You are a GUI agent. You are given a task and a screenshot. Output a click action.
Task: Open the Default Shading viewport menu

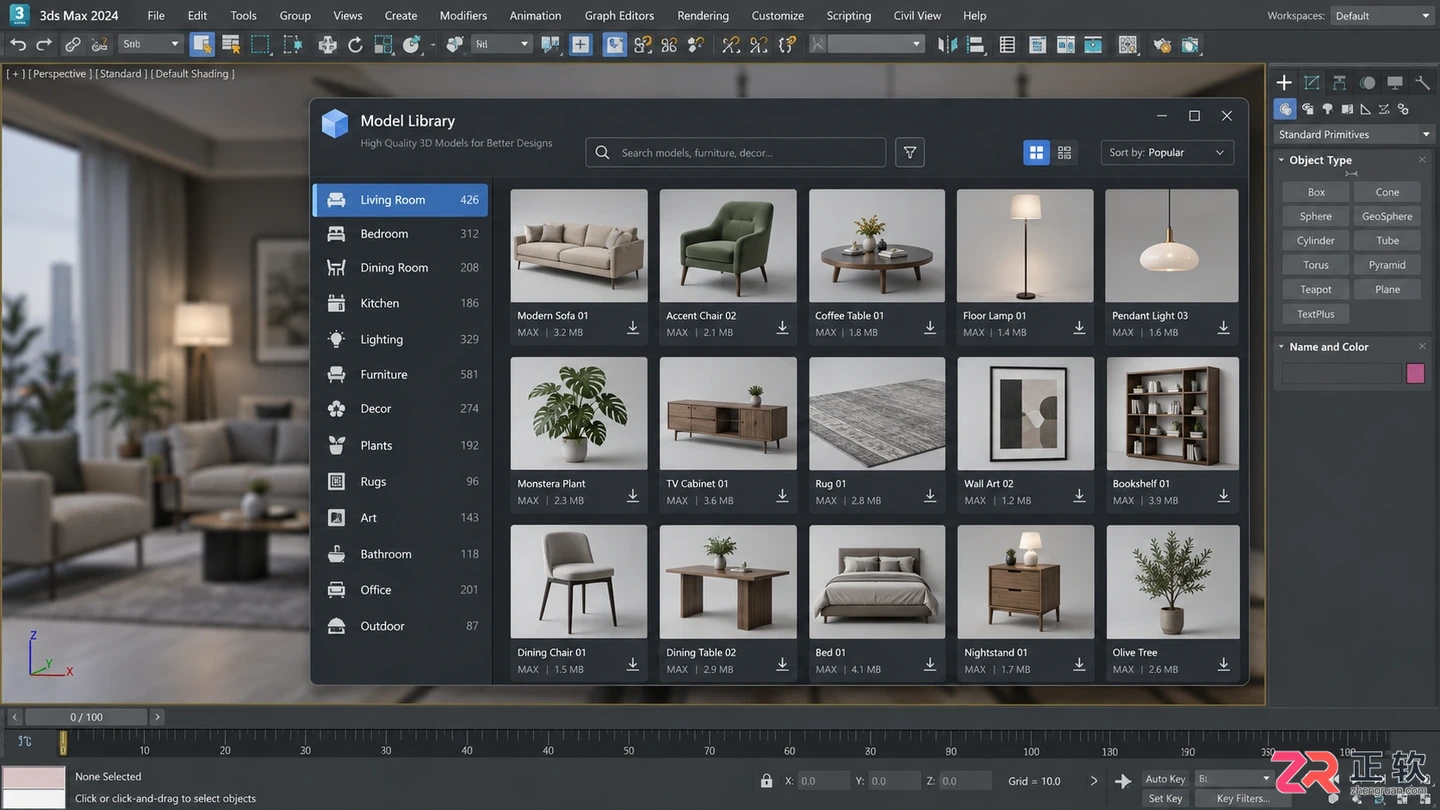[194, 74]
